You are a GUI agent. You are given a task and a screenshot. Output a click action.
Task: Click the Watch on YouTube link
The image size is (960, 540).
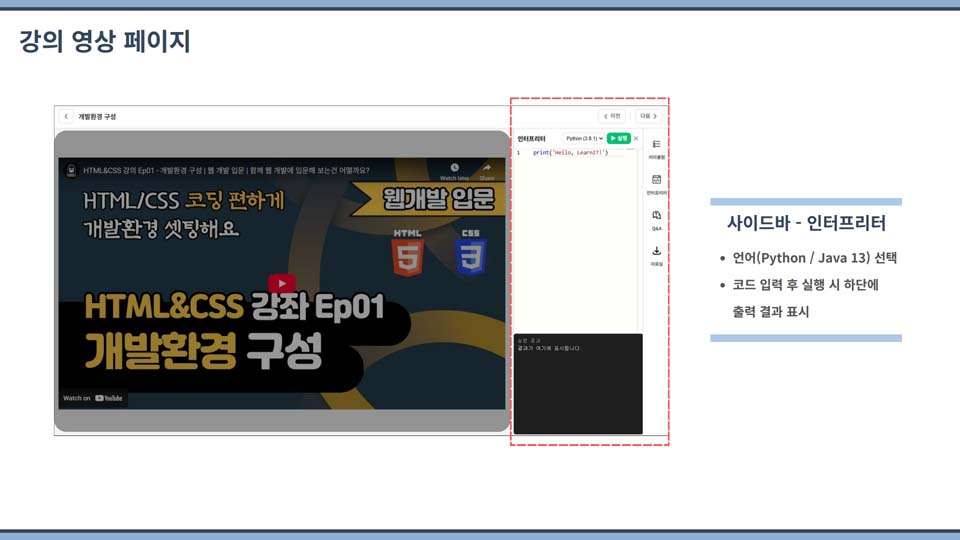tap(93, 398)
